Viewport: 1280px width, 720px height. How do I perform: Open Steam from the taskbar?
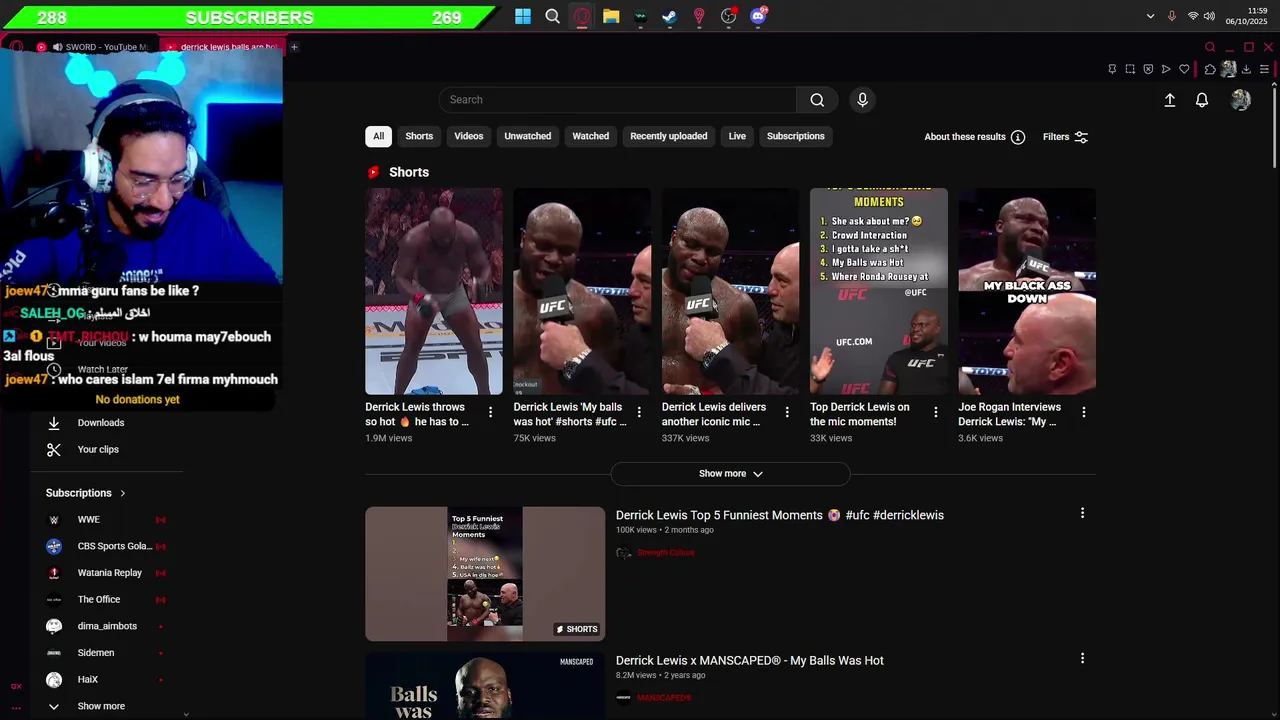coord(670,16)
